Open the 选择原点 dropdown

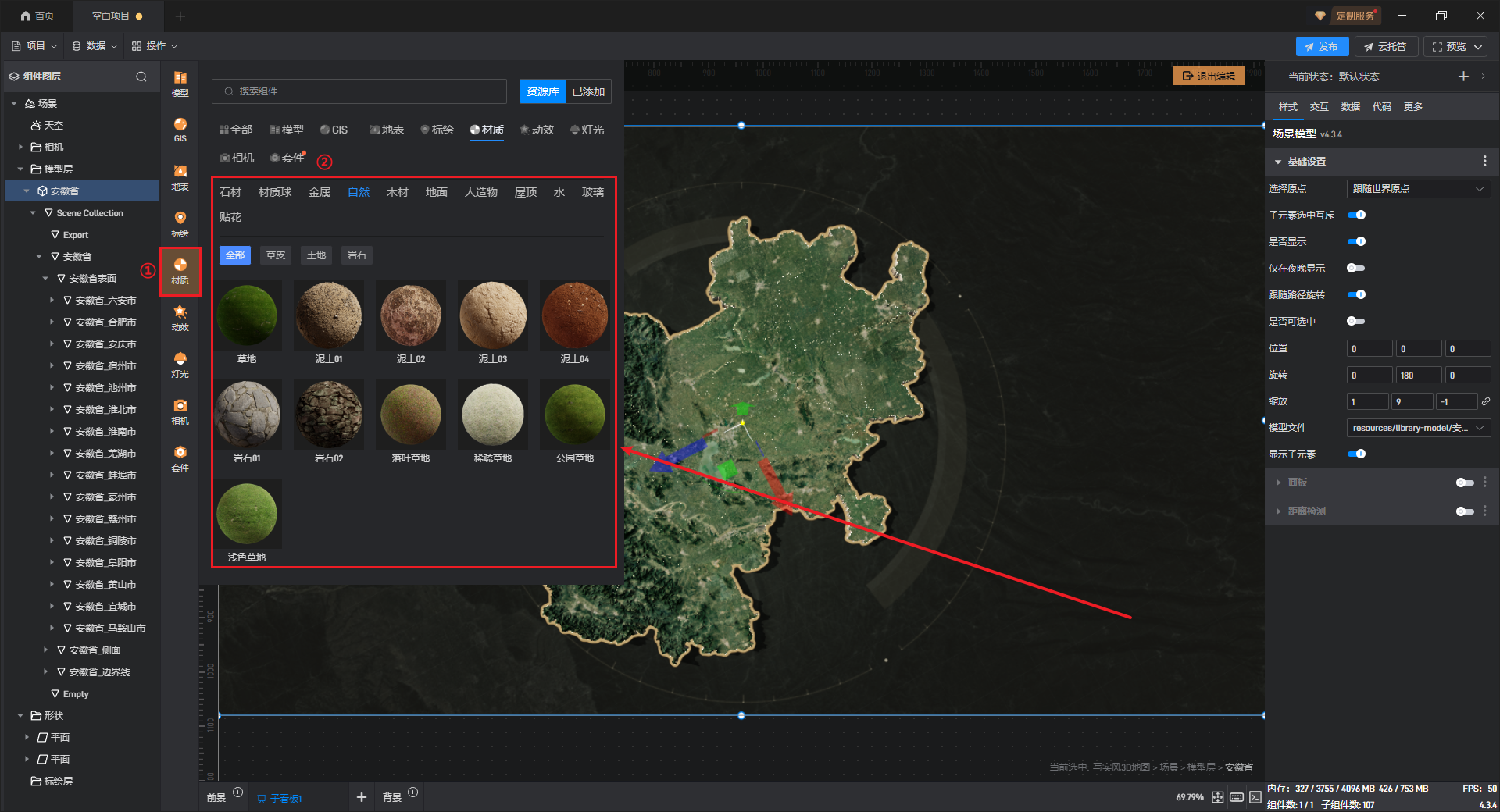tap(1418, 189)
